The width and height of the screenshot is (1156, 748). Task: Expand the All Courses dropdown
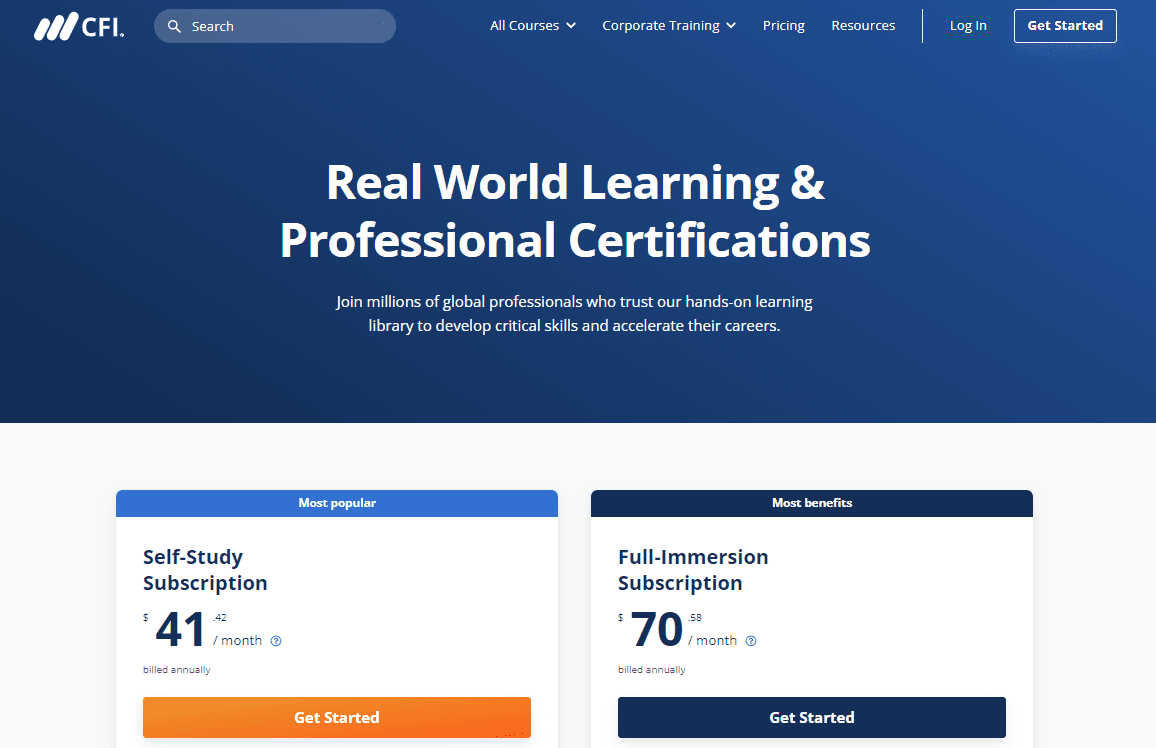pyautogui.click(x=532, y=26)
